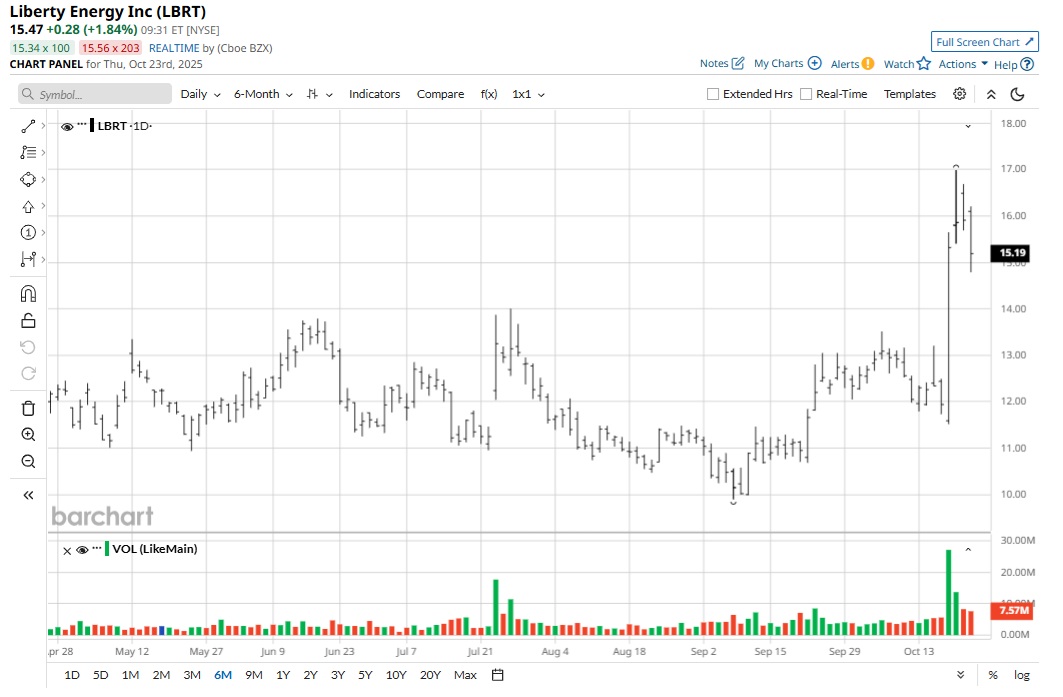Click the Watch star icon
The image size is (1063, 697).
(923, 64)
